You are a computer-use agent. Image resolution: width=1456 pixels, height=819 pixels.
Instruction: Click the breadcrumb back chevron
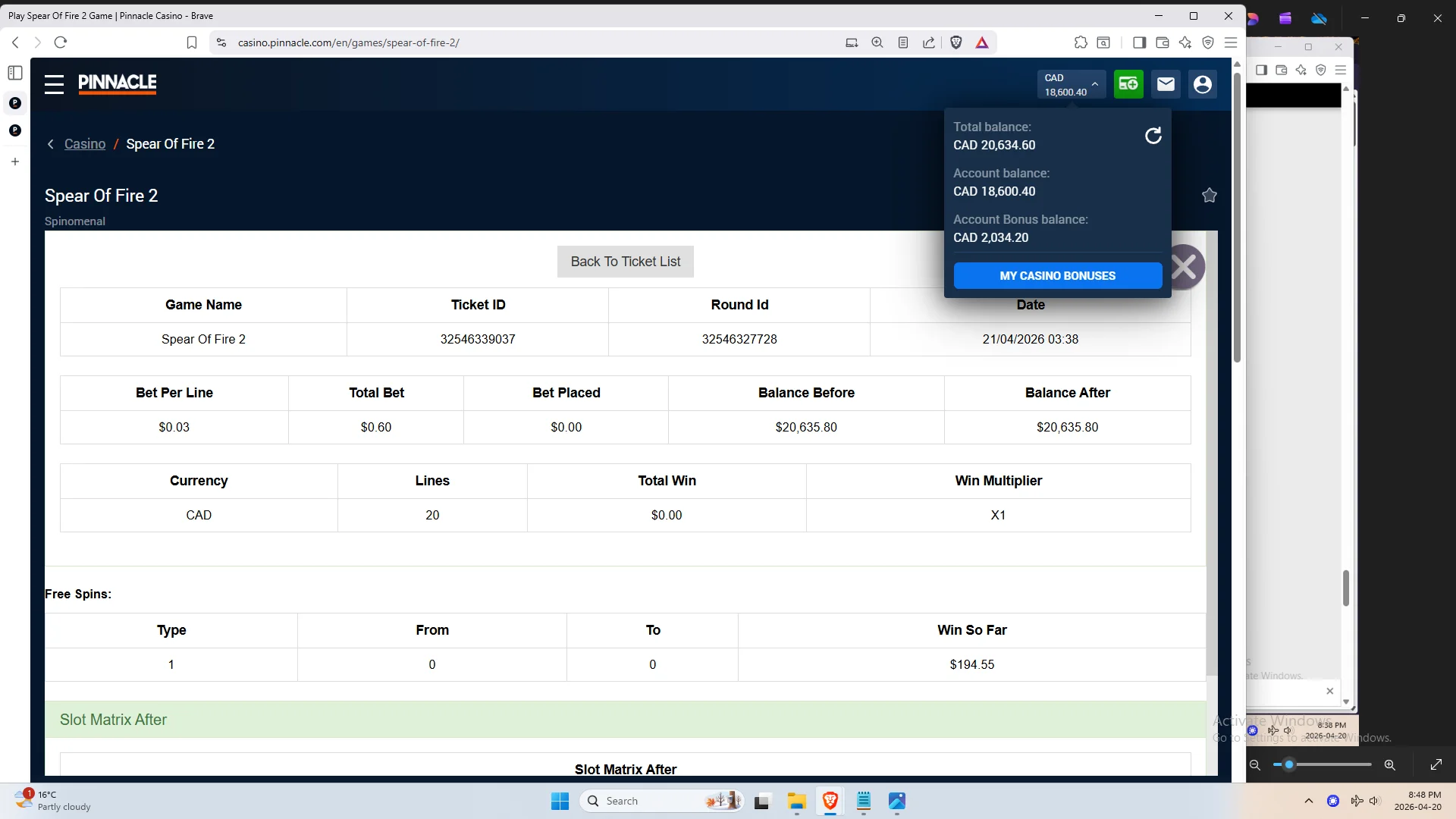(51, 144)
